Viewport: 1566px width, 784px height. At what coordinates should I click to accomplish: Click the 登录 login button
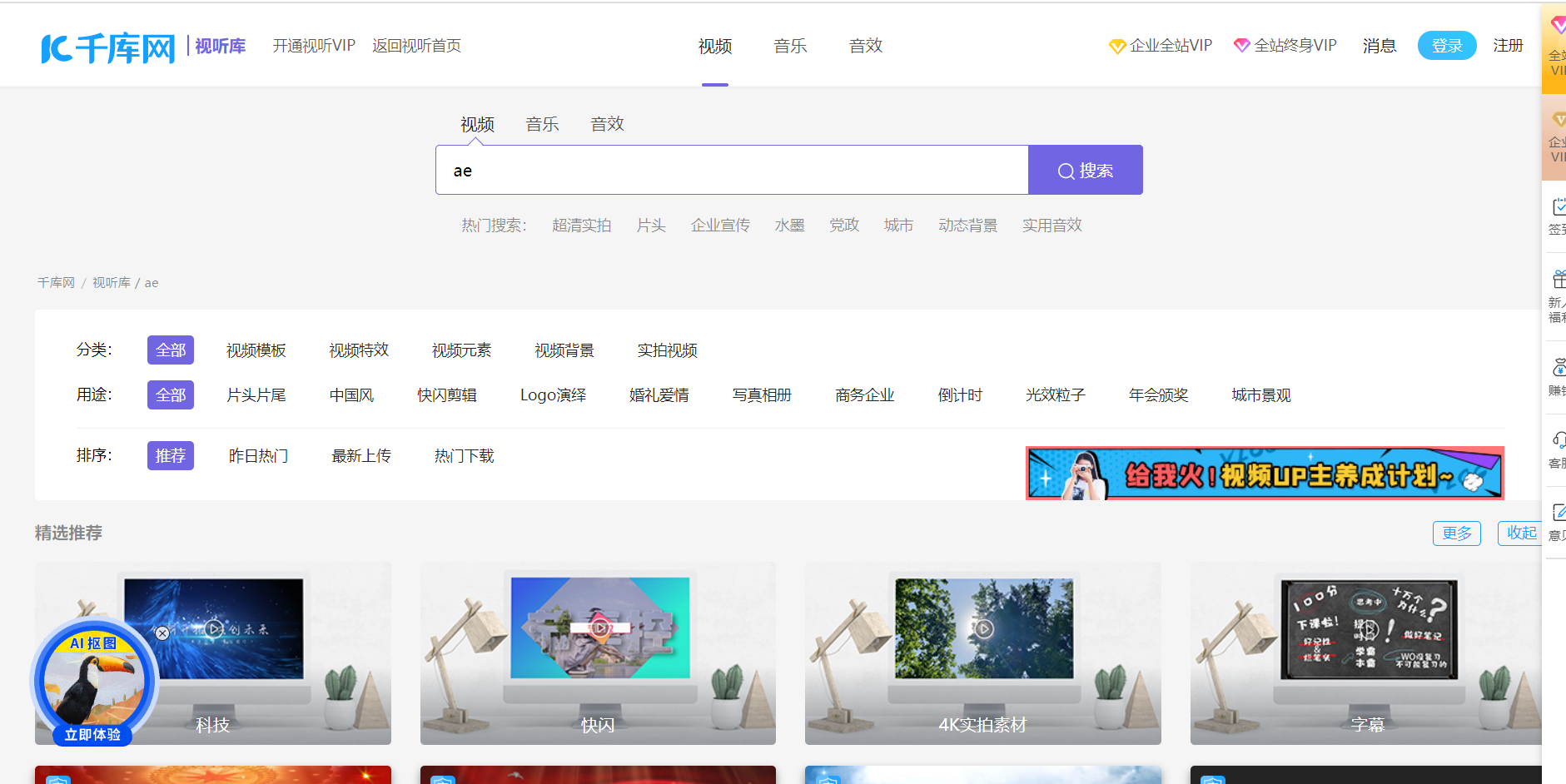(1447, 45)
